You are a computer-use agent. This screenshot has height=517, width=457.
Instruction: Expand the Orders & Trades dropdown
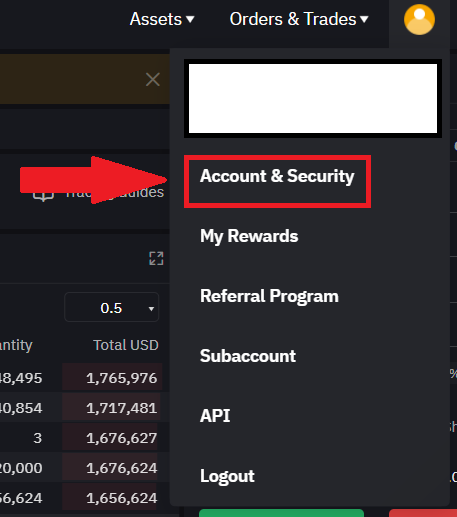(x=299, y=19)
